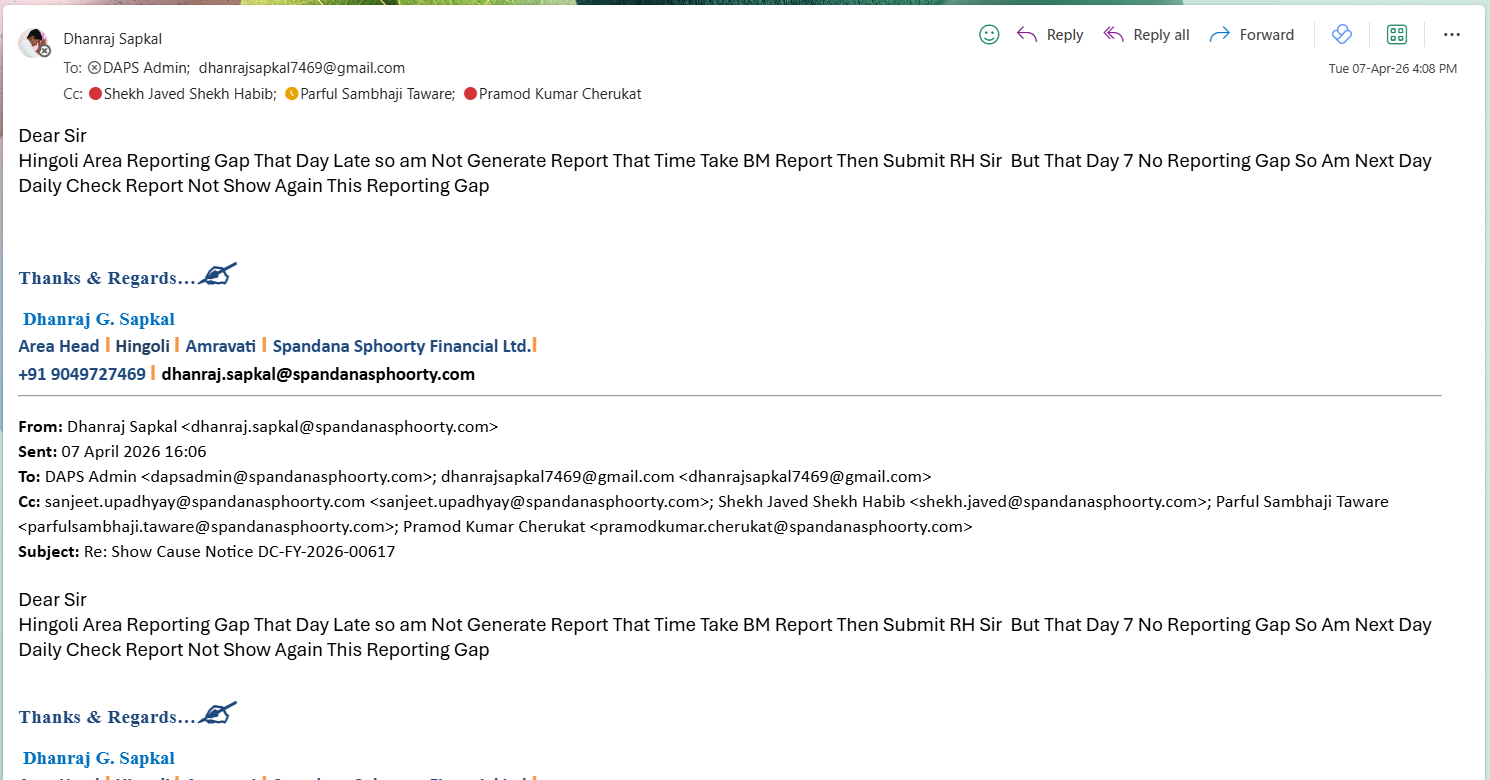Open Pramod Kumar Cherukat contact in Cc

pos(559,94)
